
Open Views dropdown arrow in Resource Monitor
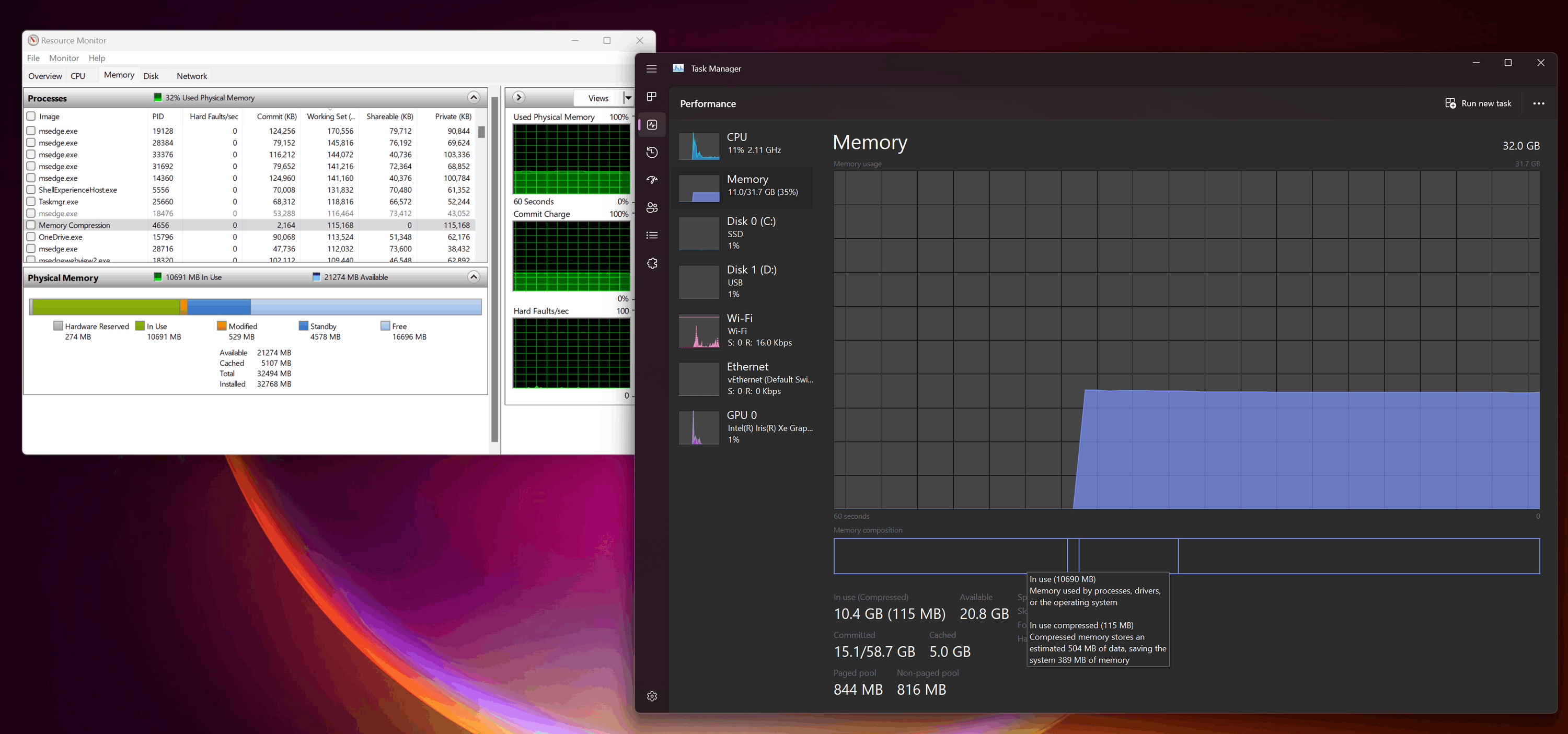[628, 98]
